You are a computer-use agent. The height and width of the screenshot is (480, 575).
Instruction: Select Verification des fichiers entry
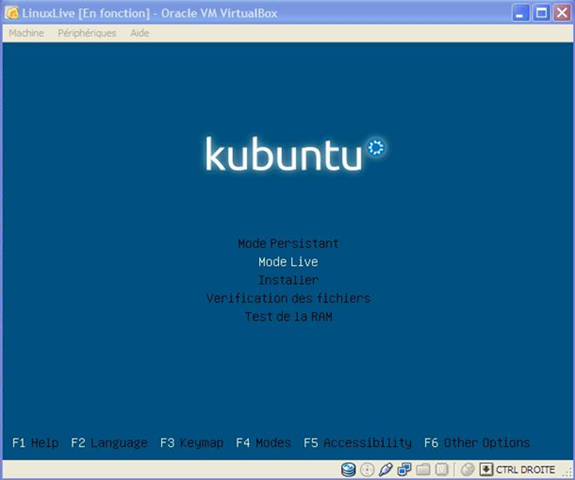[288, 298]
